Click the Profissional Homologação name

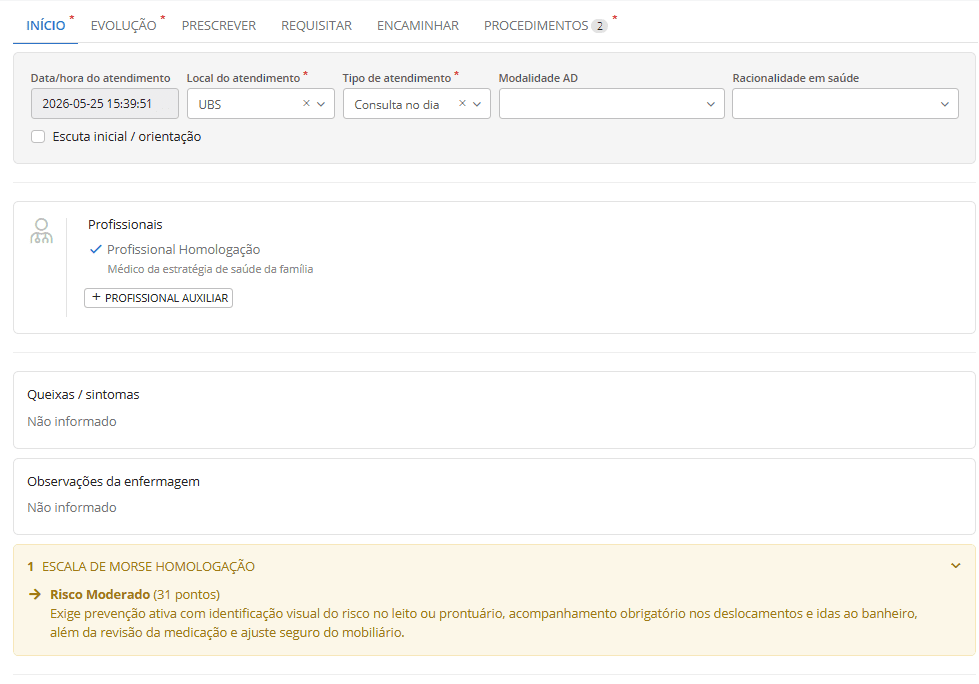pos(184,250)
